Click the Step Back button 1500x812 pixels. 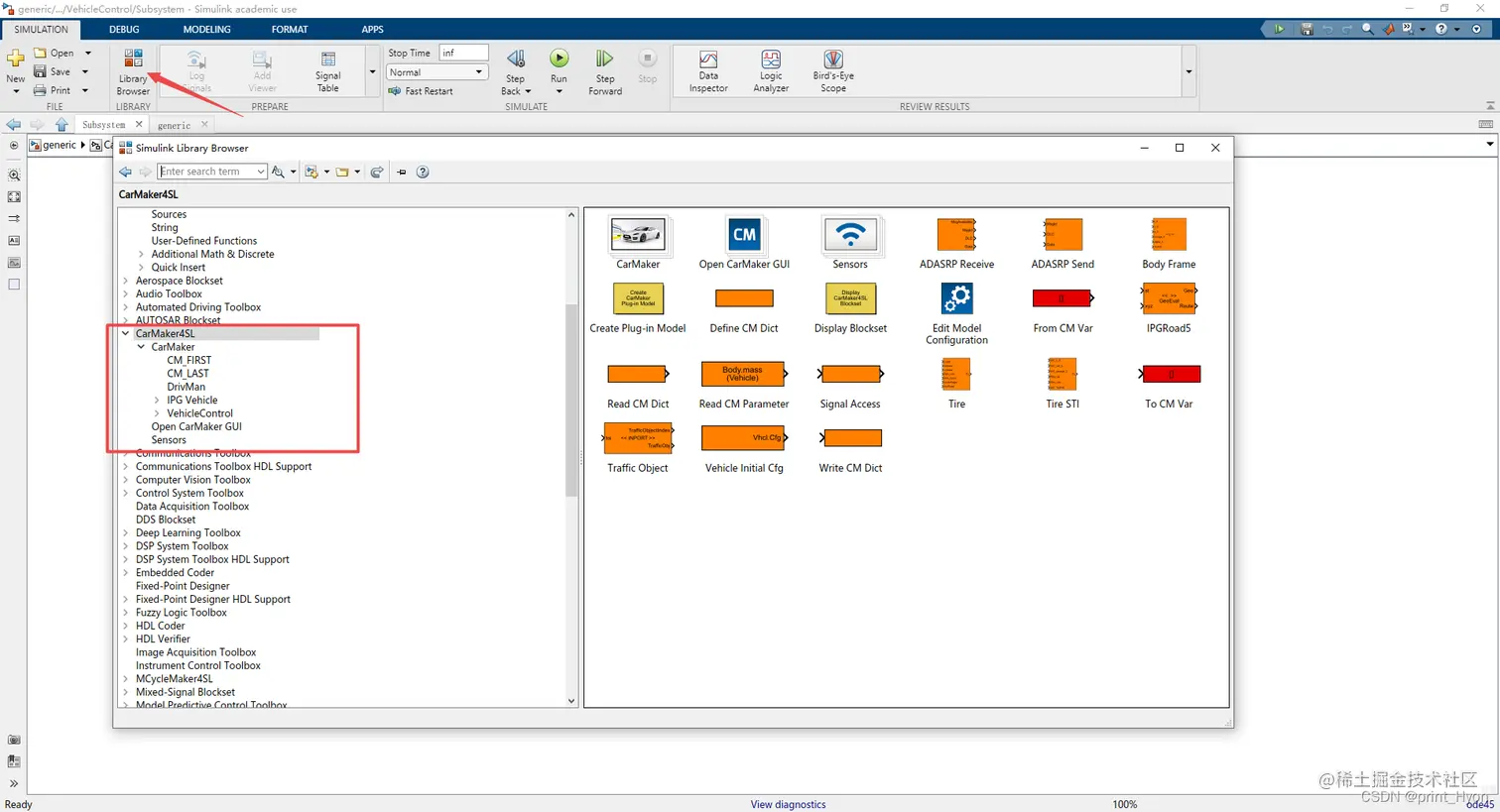pos(516,72)
